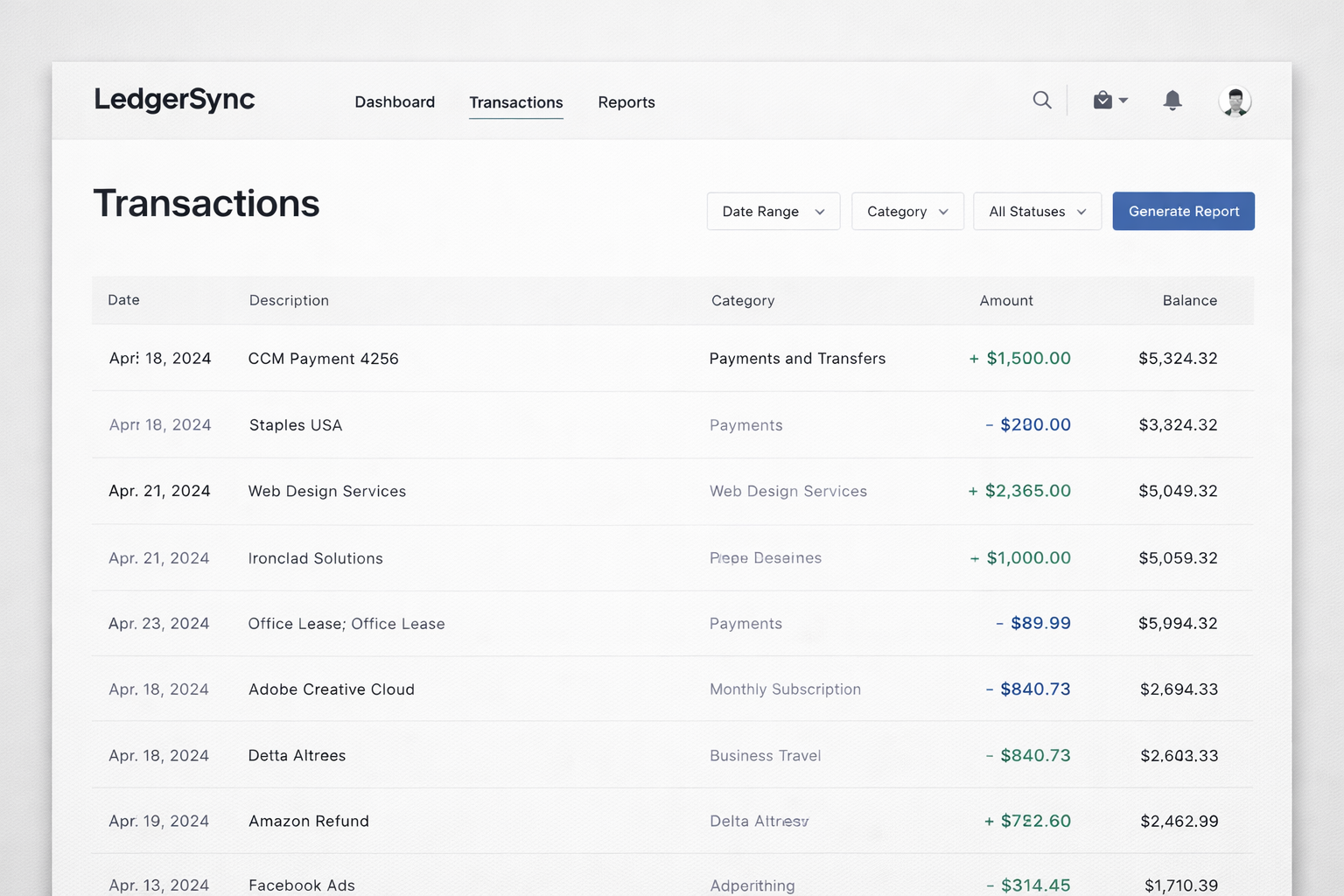The width and height of the screenshot is (1344, 896).
Task: Click the Generate Report button
Action: click(1183, 212)
